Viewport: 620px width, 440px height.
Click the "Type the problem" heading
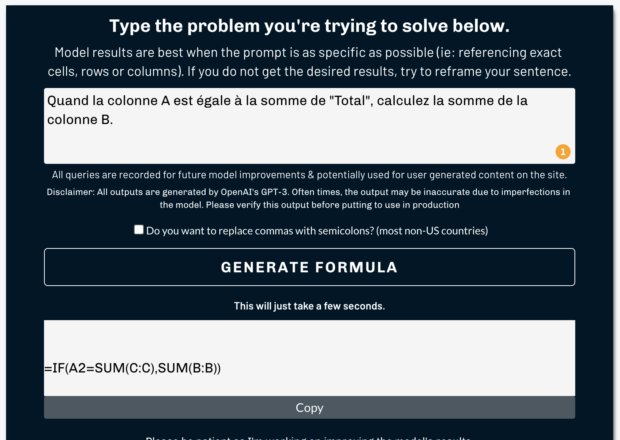pyautogui.click(x=309, y=26)
